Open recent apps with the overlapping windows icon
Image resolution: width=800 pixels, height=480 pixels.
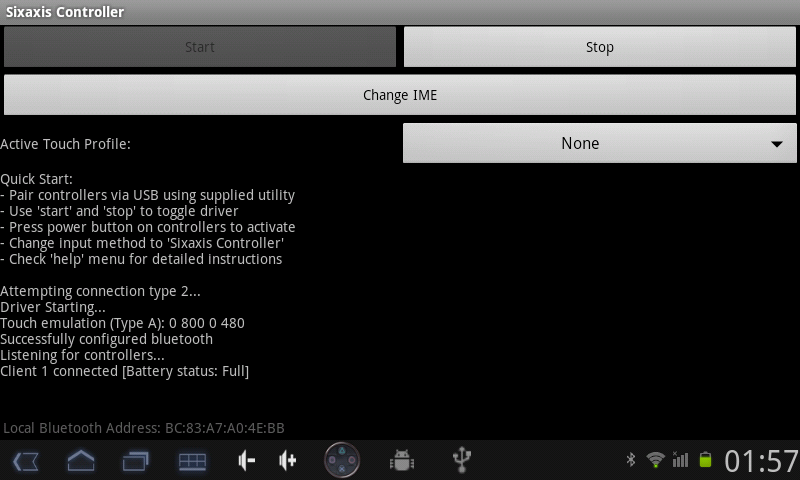136,462
